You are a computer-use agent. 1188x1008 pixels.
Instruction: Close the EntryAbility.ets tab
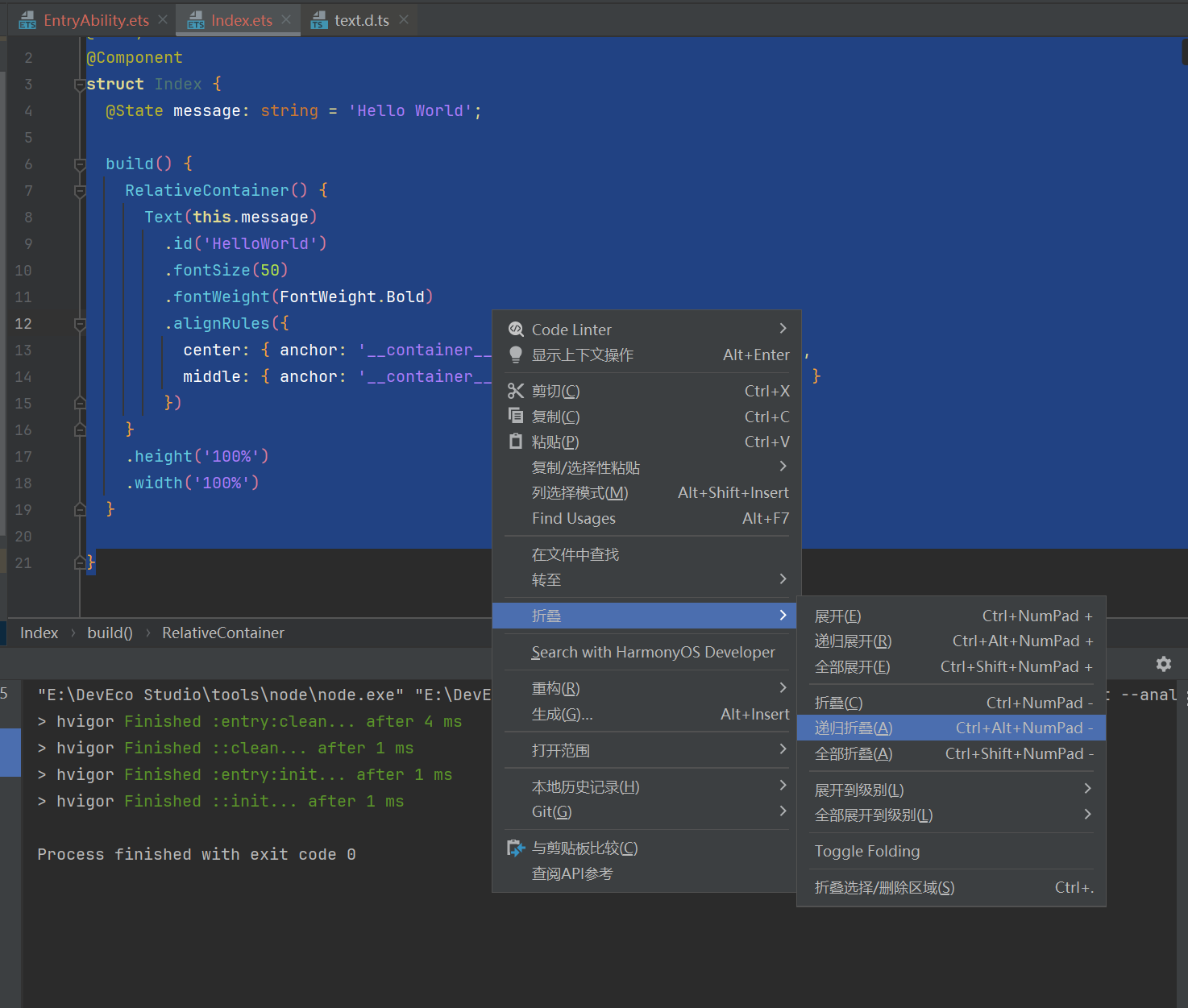click(x=163, y=19)
